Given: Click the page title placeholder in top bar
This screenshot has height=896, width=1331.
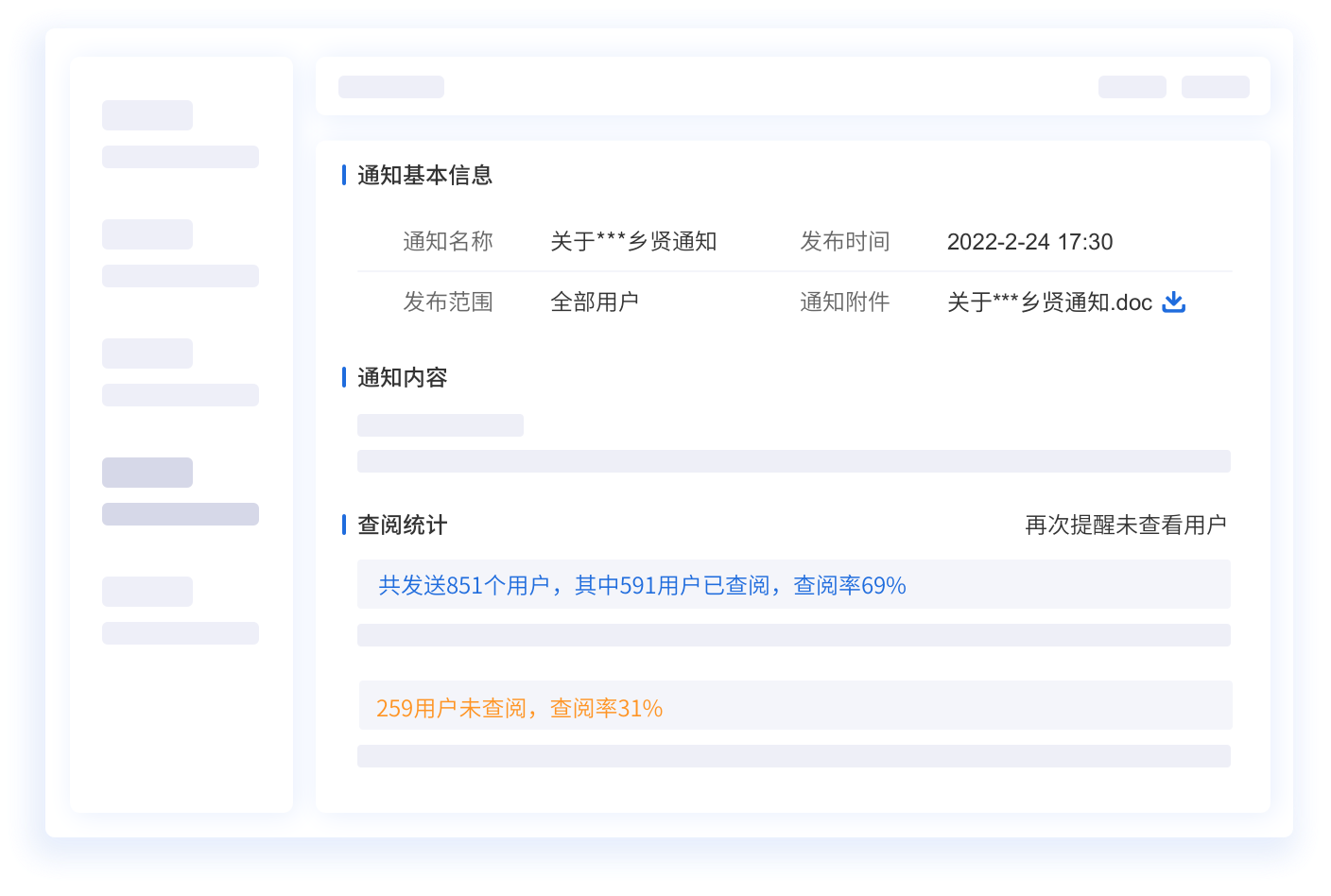Looking at the screenshot, I should 391,87.
